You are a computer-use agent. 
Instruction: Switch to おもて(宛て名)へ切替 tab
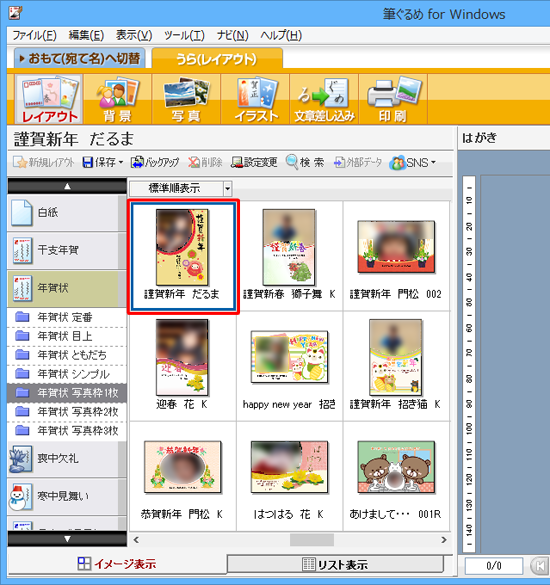coord(80,59)
